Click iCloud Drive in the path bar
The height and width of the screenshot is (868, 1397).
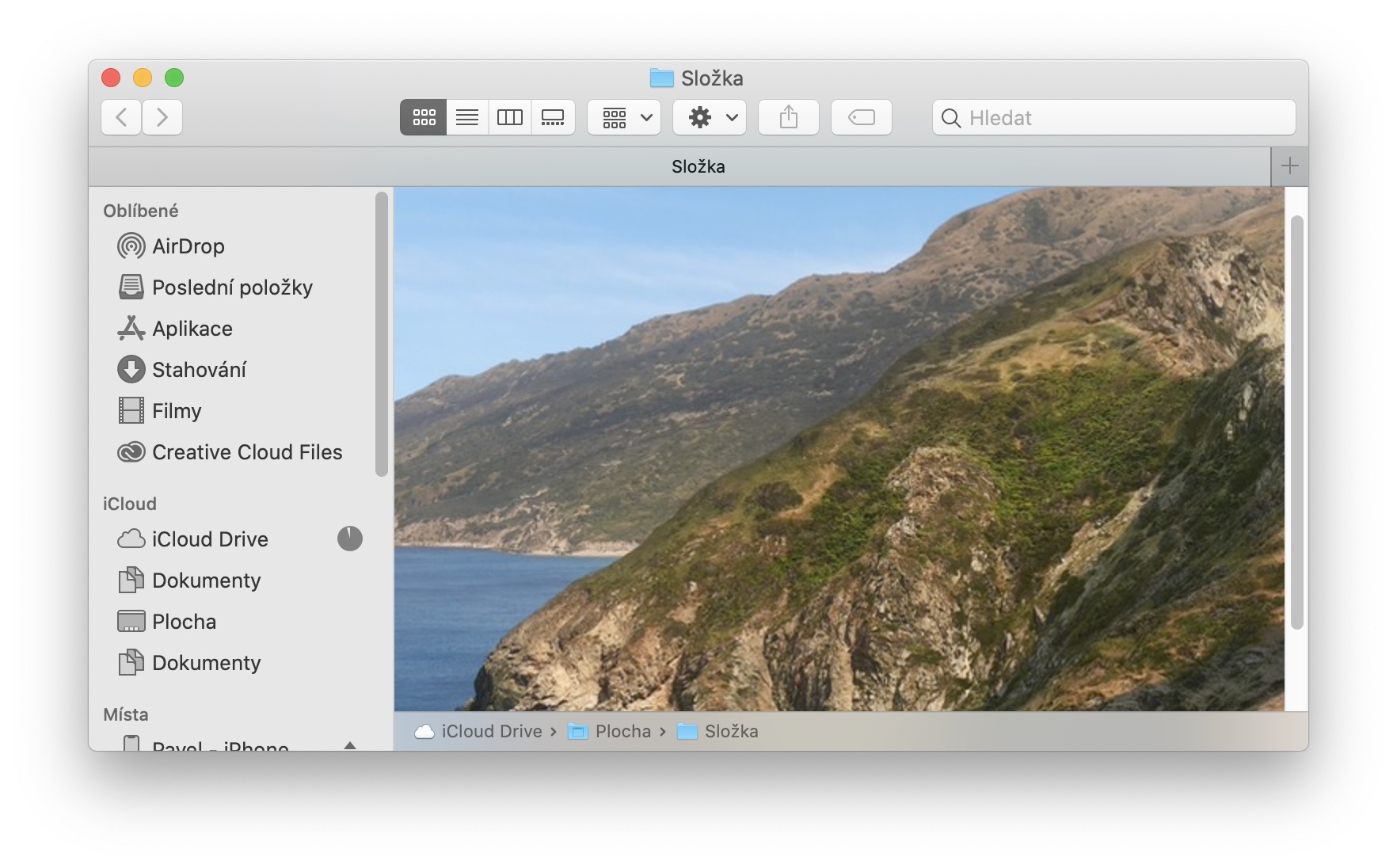click(490, 731)
